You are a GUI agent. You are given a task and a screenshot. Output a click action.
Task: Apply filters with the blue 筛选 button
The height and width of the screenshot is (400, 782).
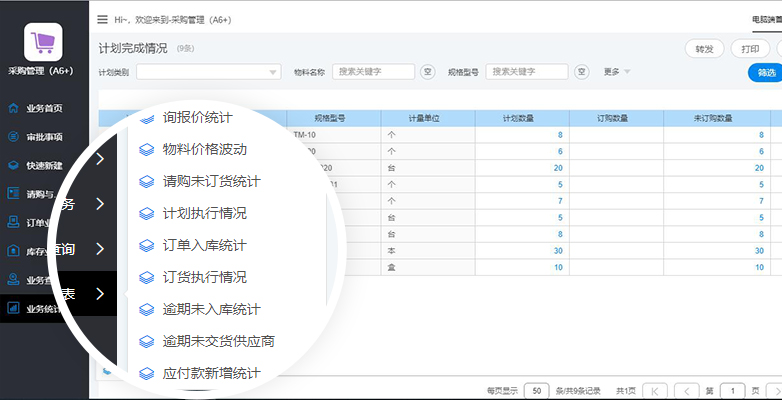click(765, 72)
